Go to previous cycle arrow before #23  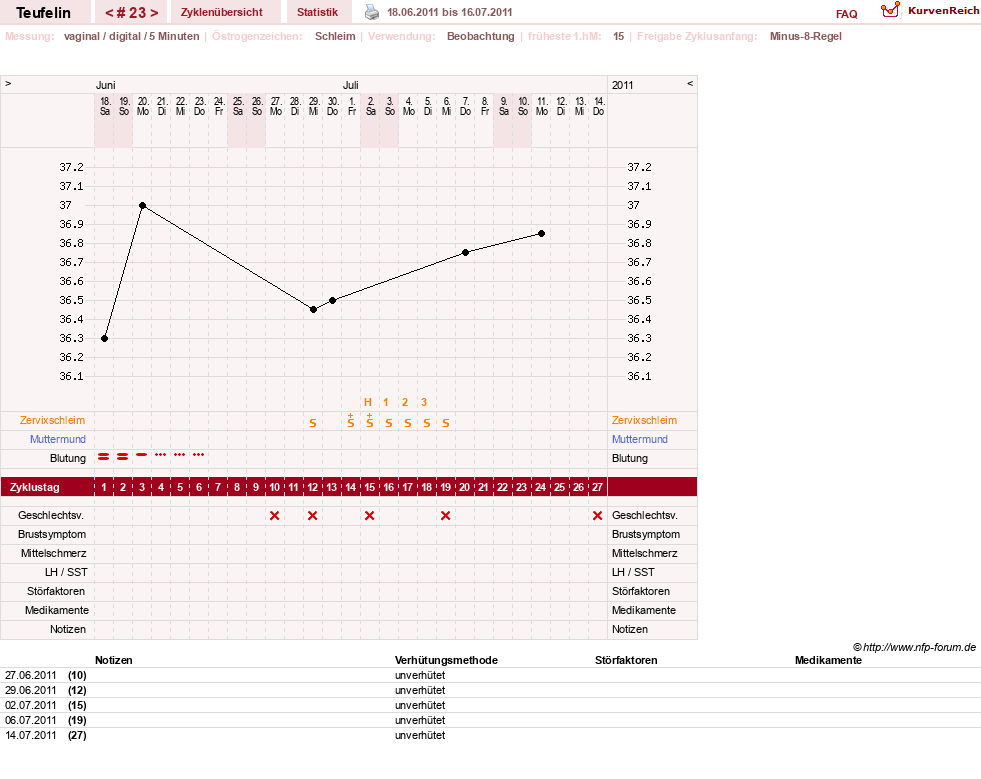pos(109,13)
